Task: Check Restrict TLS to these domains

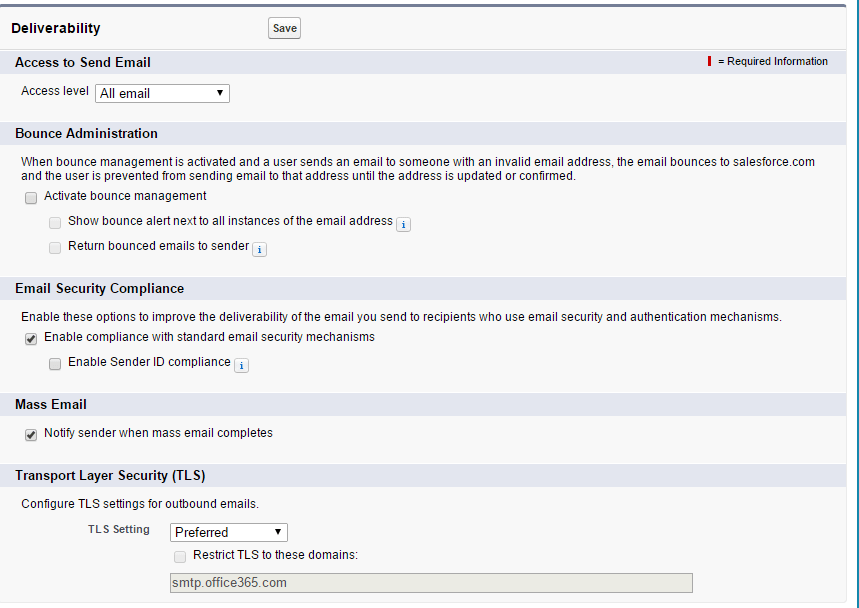Action: click(x=179, y=556)
